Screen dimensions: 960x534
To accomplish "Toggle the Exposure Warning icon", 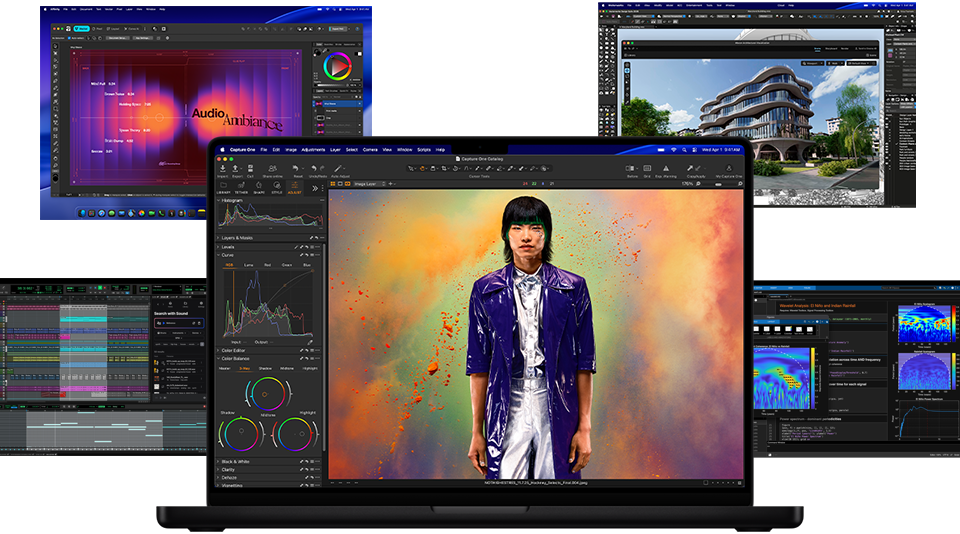I will pyautogui.click(x=666, y=168).
